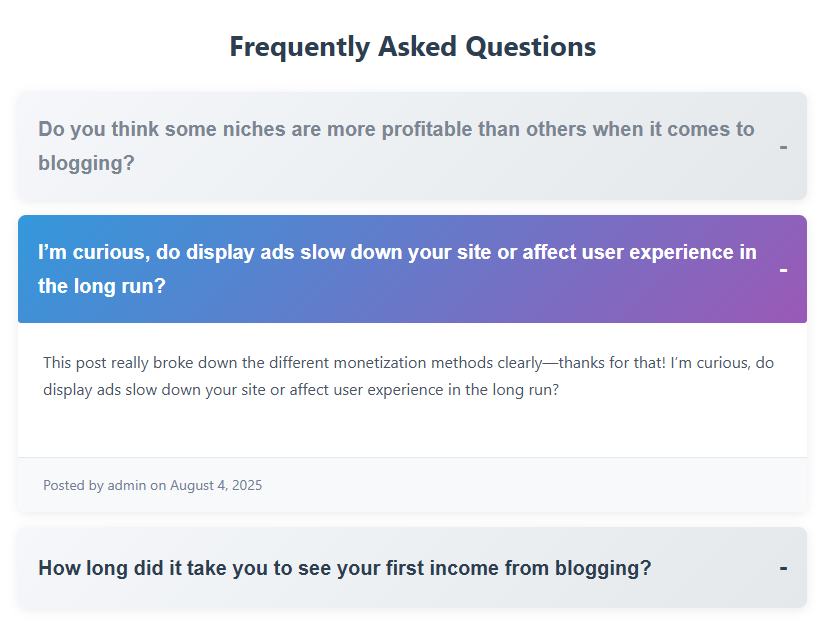
Task: Collapse icon on the niches profitability question
Action: pos(783,147)
